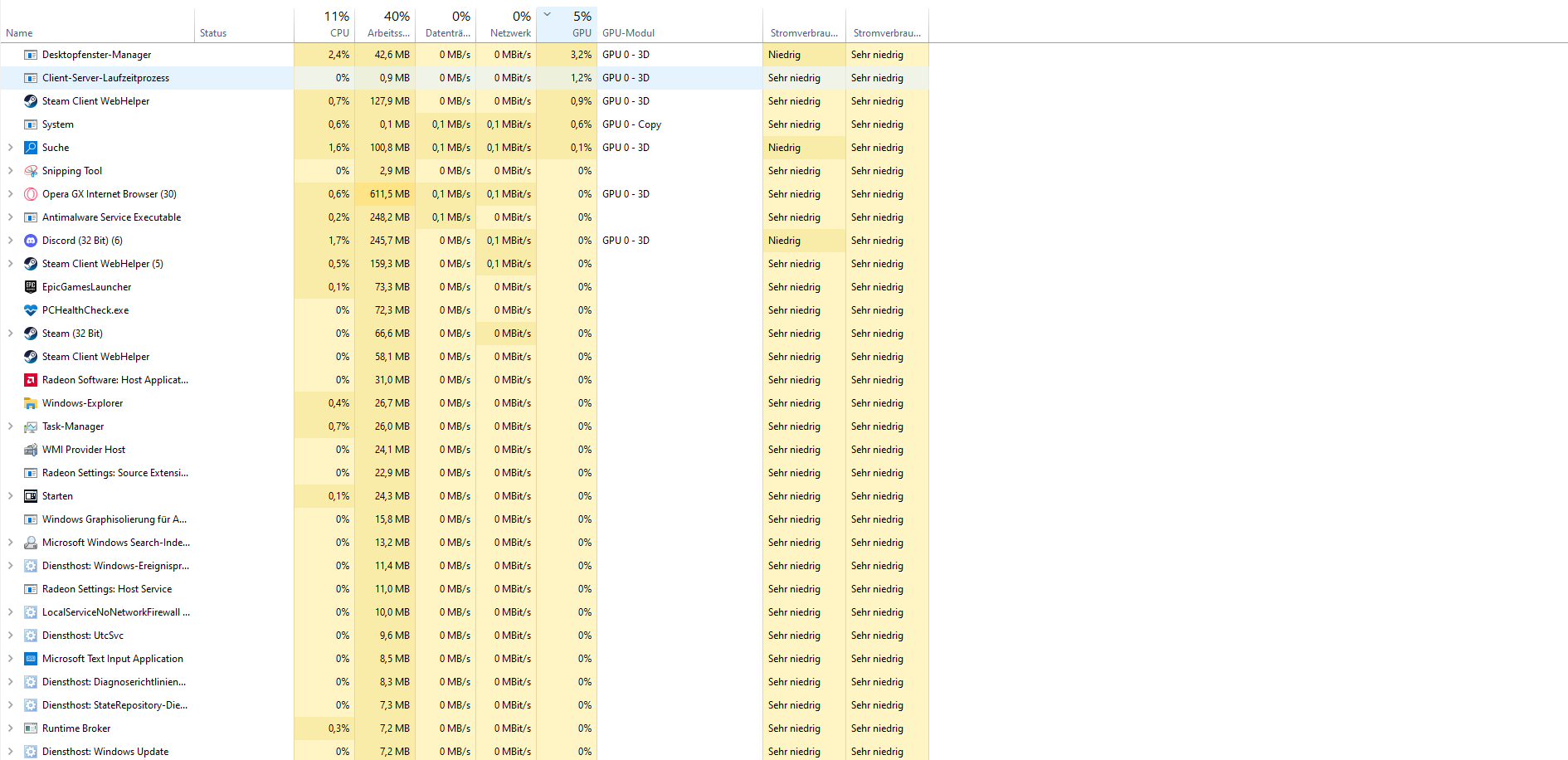Sort by the Netzwerk column header

(506, 25)
